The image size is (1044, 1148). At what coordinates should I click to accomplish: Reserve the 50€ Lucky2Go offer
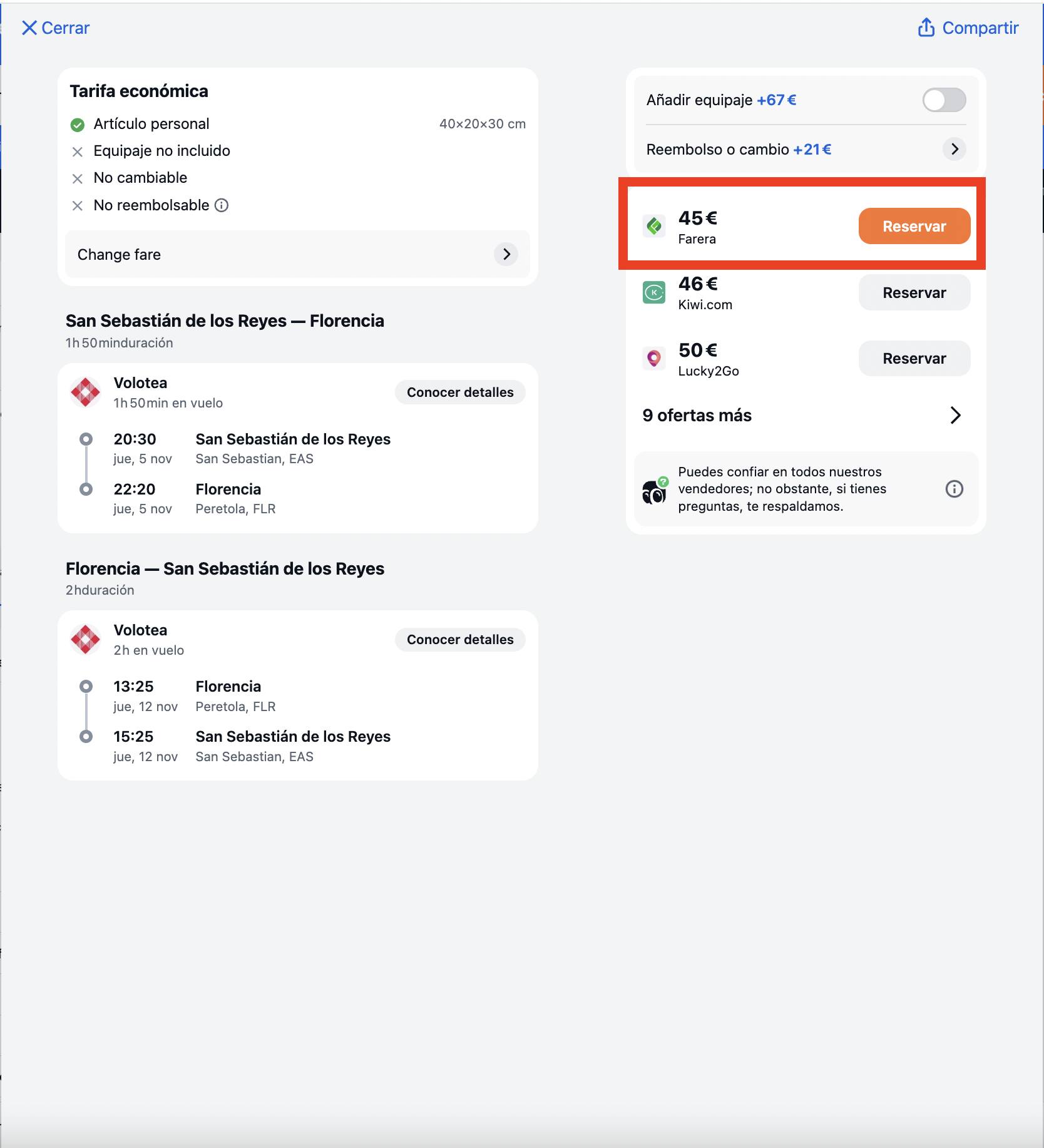click(914, 358)
